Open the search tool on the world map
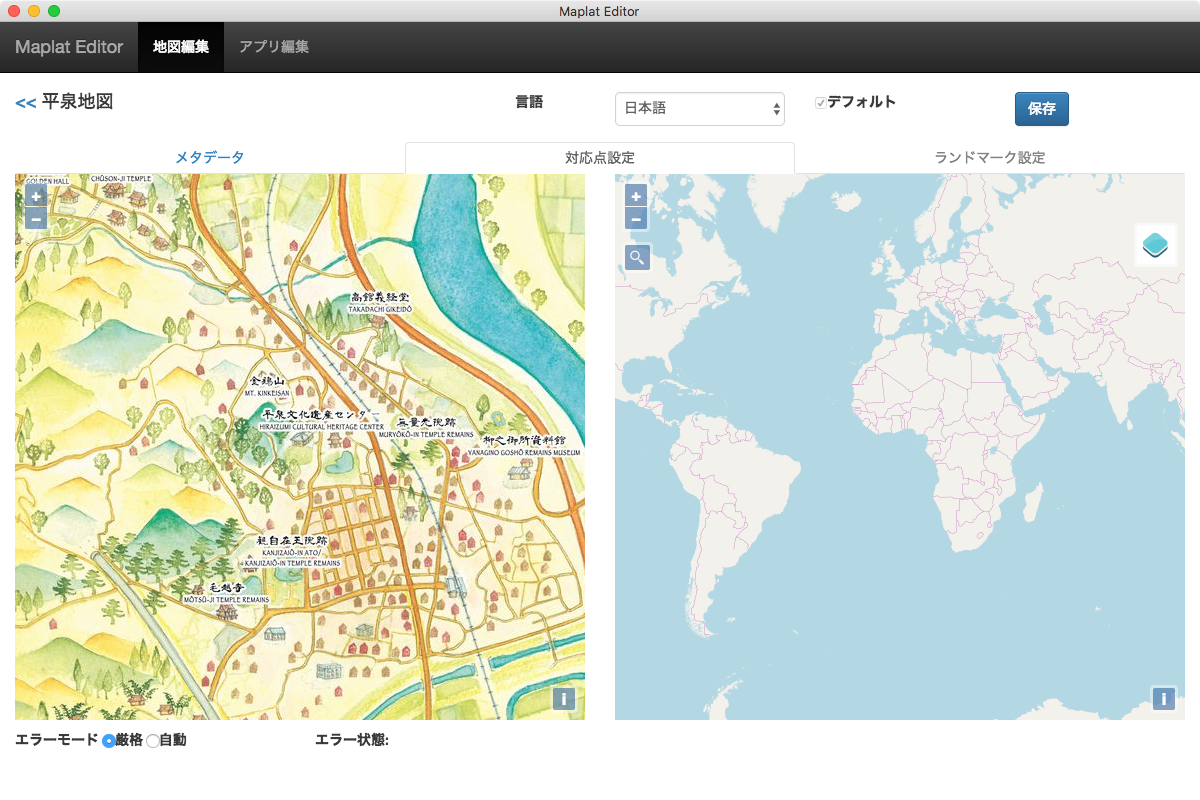Screen dimensions: 1200x800 (637, 258)
